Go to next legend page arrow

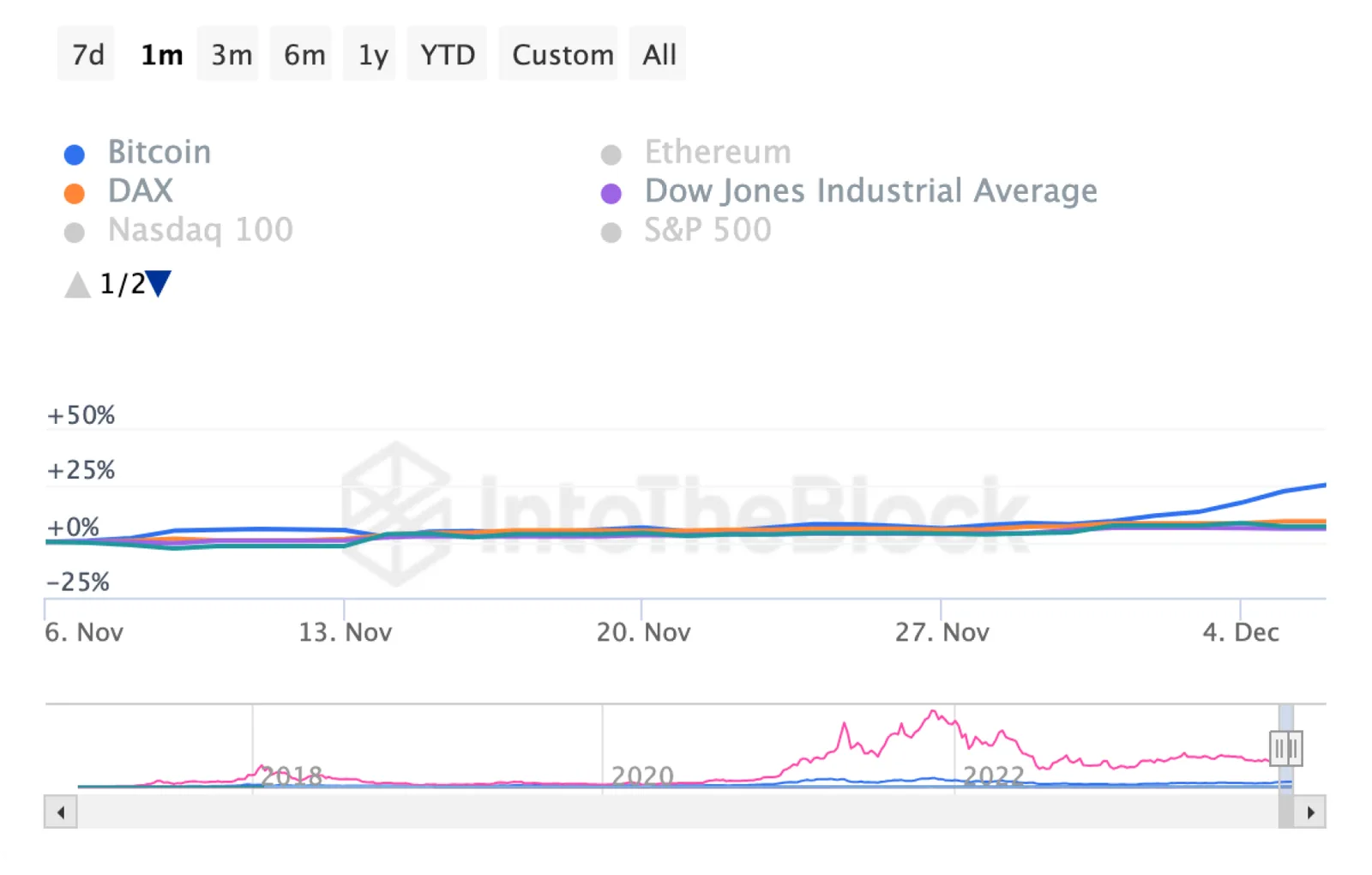coord(159,283)
